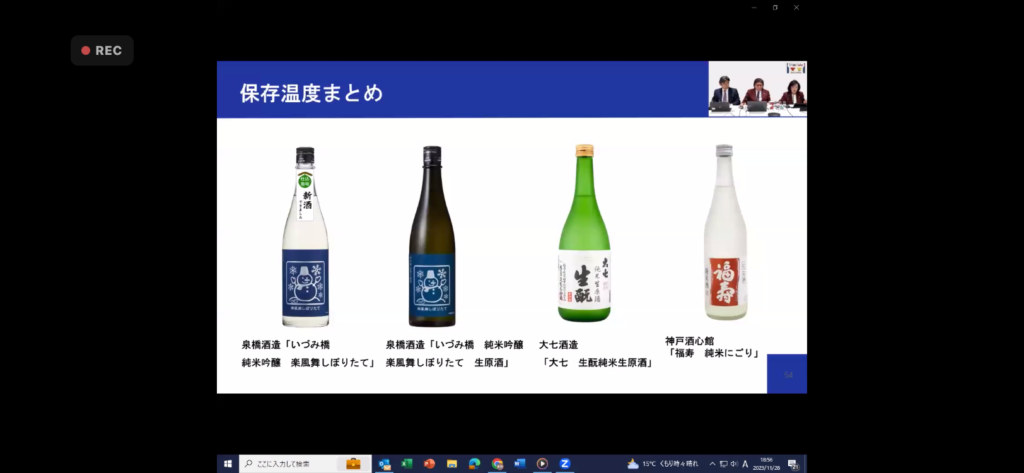Open Outlook from the taskbar
This screenshot has width=1024, height=473.
[385, 464]
